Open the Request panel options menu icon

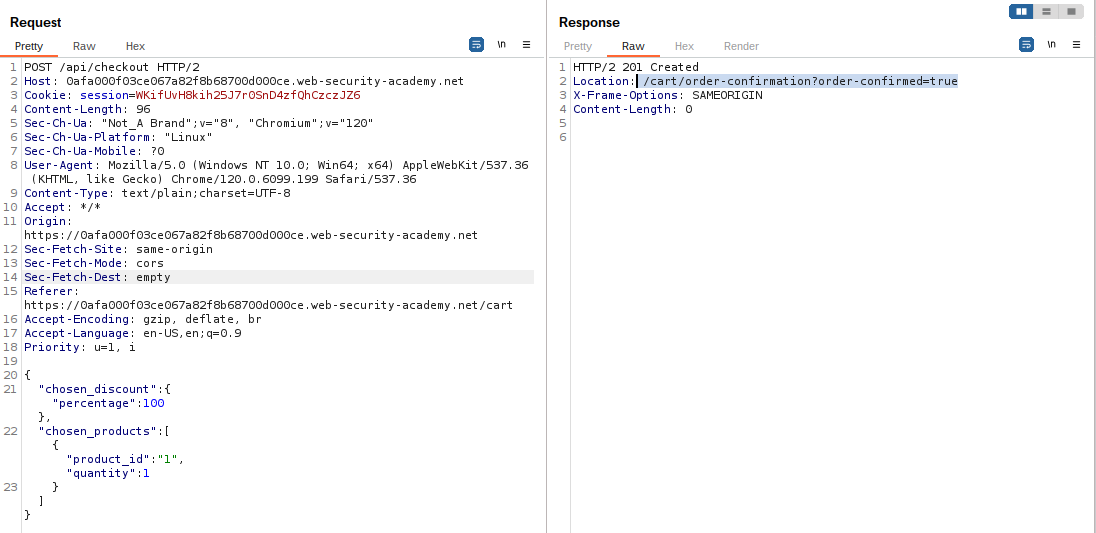coord(527,45)
